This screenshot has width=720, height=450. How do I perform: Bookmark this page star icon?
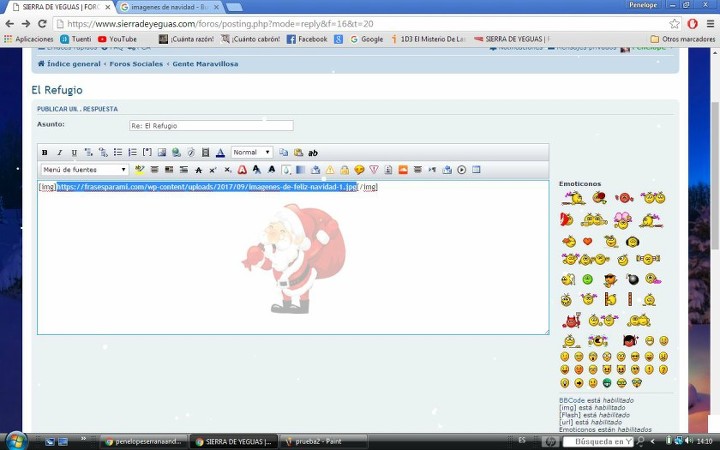[x=674, y=24]
